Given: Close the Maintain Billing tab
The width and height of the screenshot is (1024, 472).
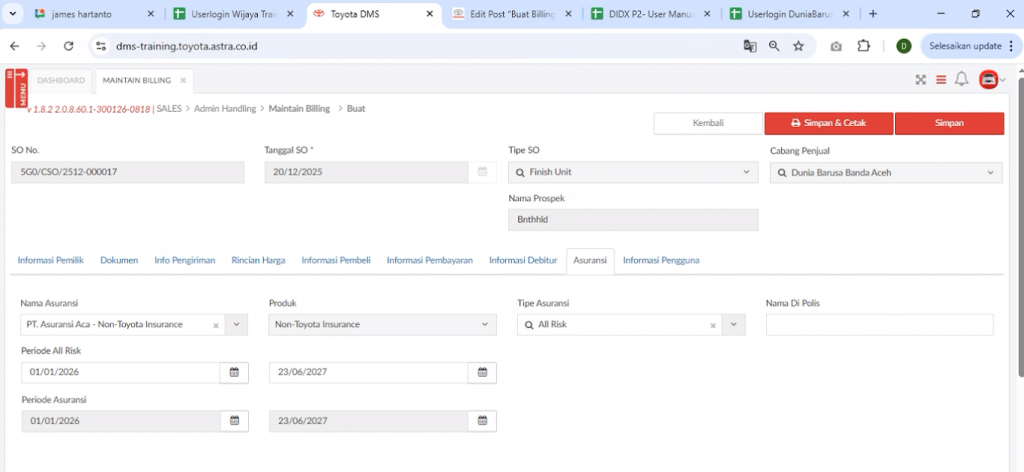Looking at the screenshot, I should tap(183, 80).
